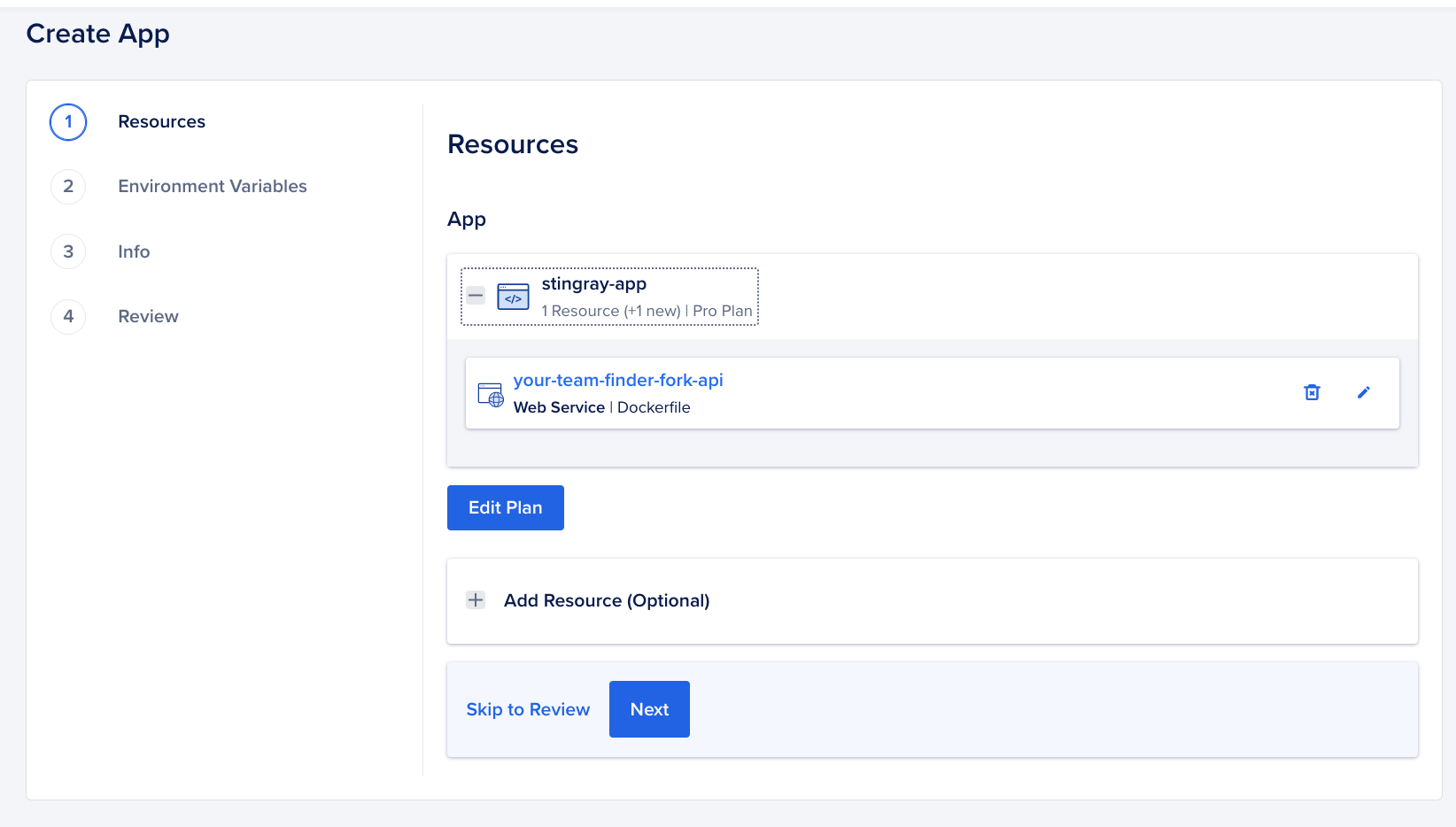This screenshot has width=1456, height=827.
Task: Go to step 1 Resources
Action: click(162, 121)
